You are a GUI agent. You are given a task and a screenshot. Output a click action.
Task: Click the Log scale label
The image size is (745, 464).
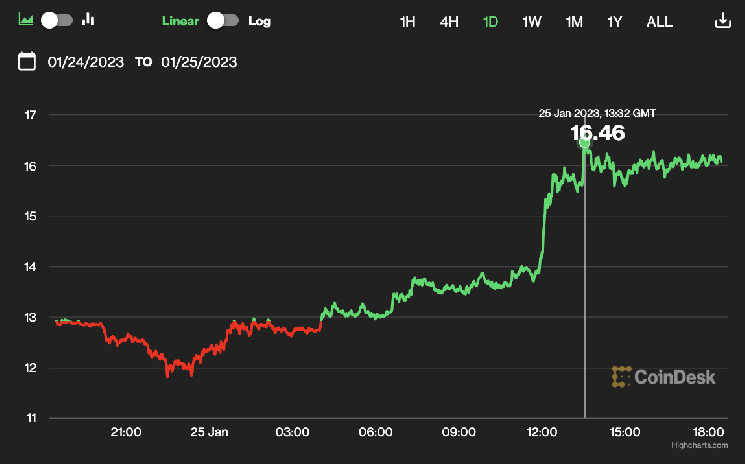(x=259, y=21)
